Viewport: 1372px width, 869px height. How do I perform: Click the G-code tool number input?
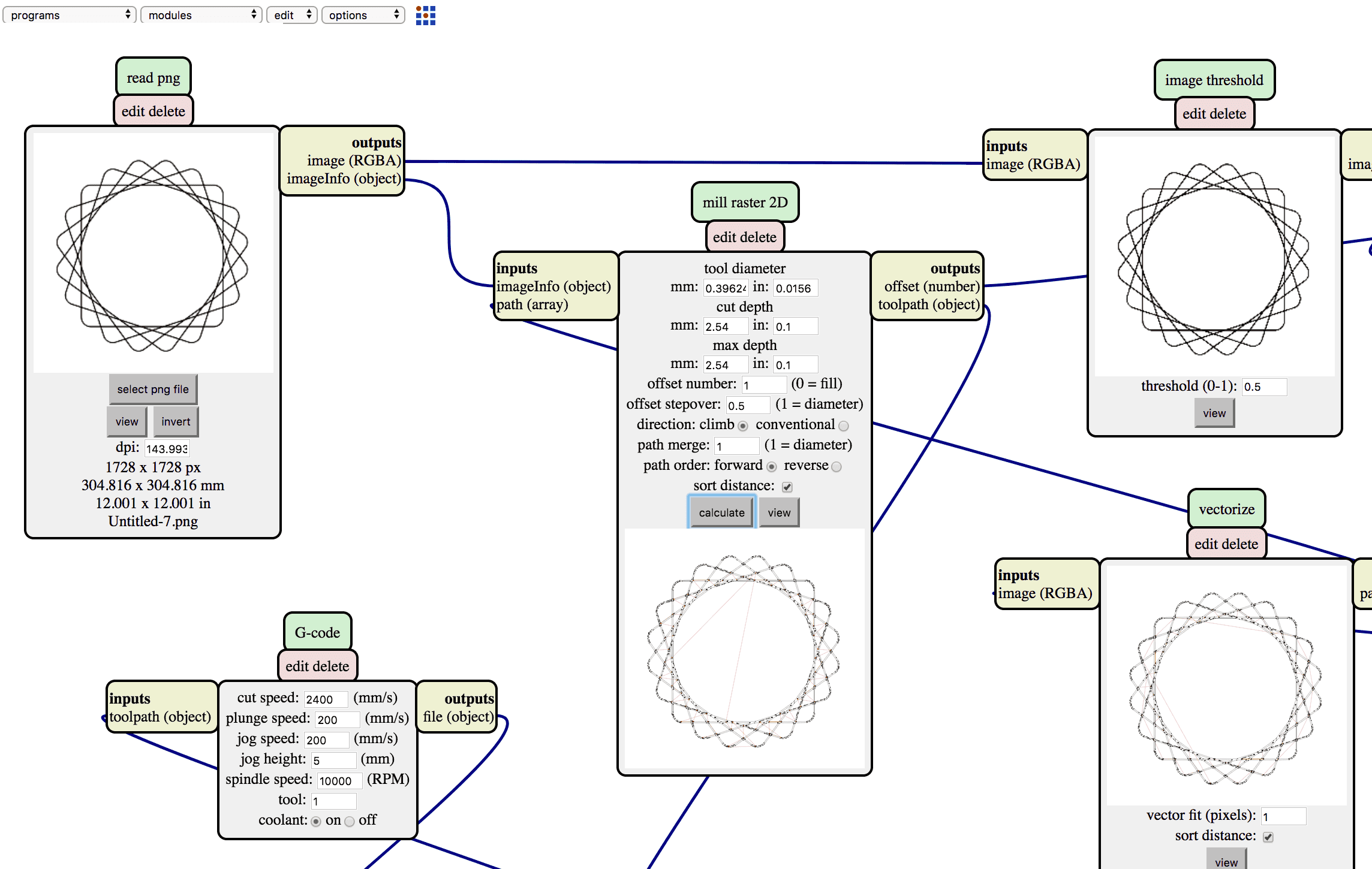click(334, 801)
